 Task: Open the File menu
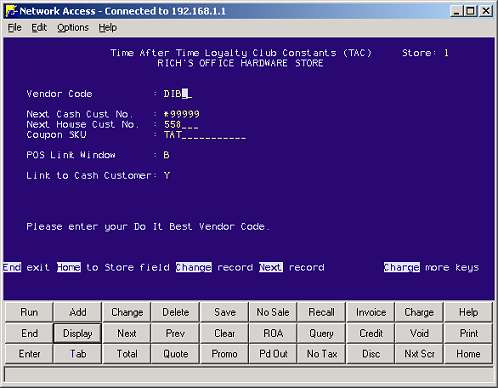pyautogui.click(x=15, y=28)
